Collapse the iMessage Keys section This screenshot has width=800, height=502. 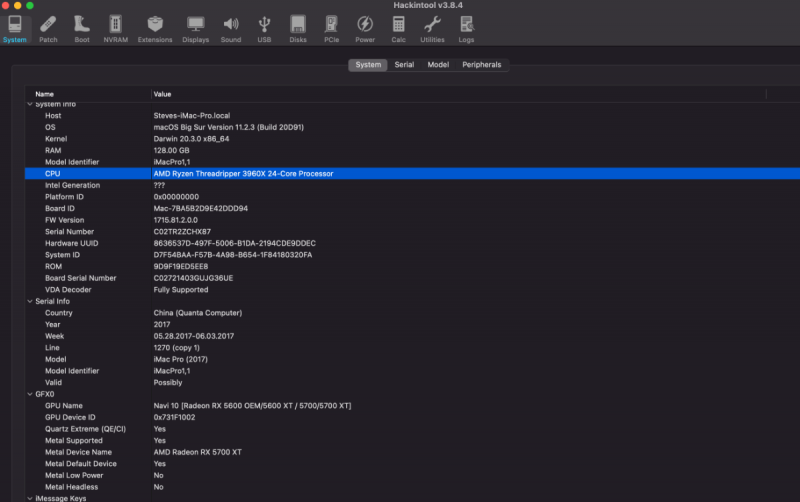point(30,497)
